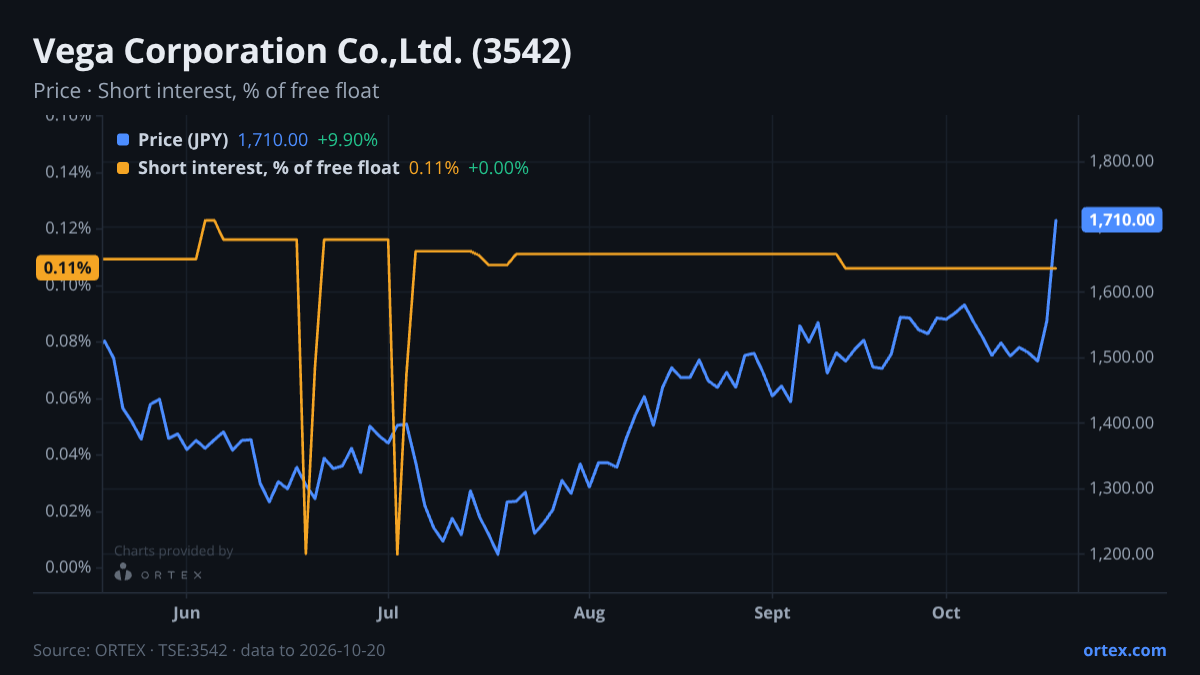Viewport: 1200px width, 675px height.
Task: Click the +9.90% price change value
Action: click(x=347, y=140)
